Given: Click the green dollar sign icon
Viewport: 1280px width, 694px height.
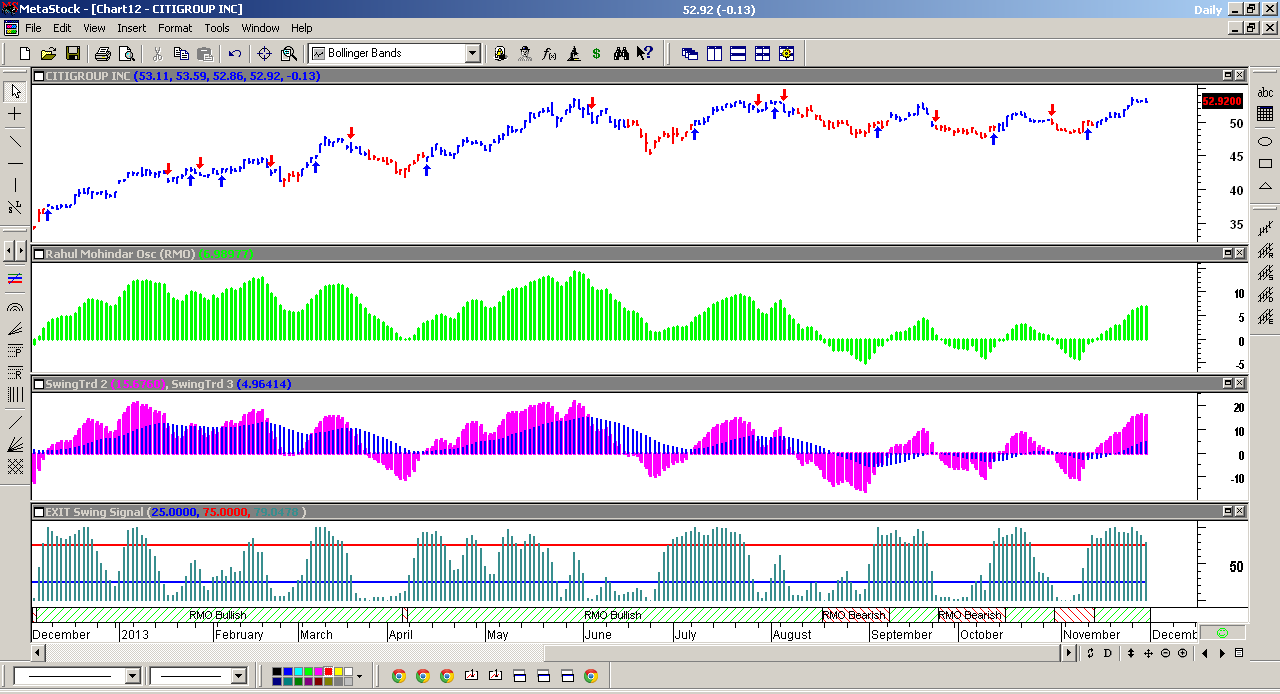Looking at the screenshot, I should pos(597,53).
